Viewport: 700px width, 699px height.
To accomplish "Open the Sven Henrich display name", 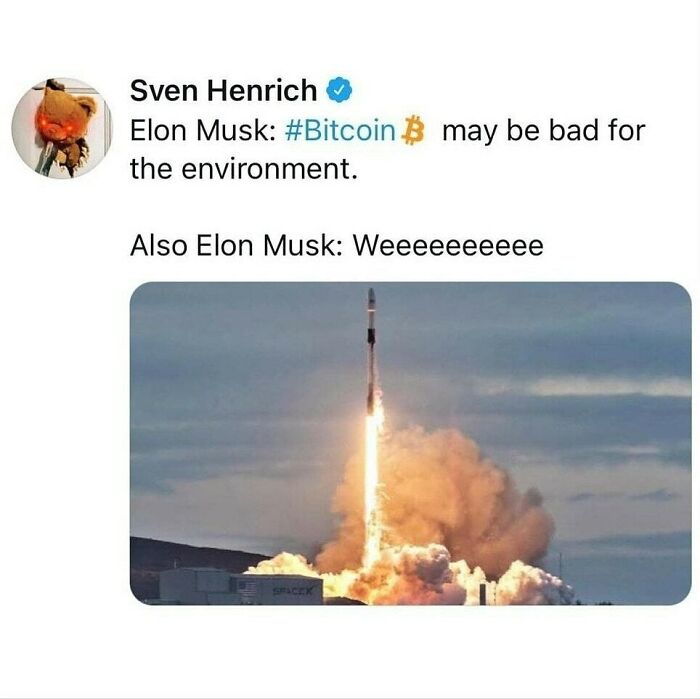I will click(223, 90).
